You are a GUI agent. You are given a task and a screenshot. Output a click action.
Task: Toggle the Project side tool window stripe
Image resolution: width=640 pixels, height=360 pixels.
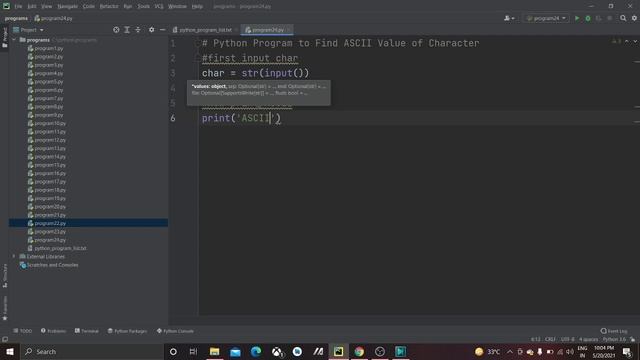(x=5, y=38)
